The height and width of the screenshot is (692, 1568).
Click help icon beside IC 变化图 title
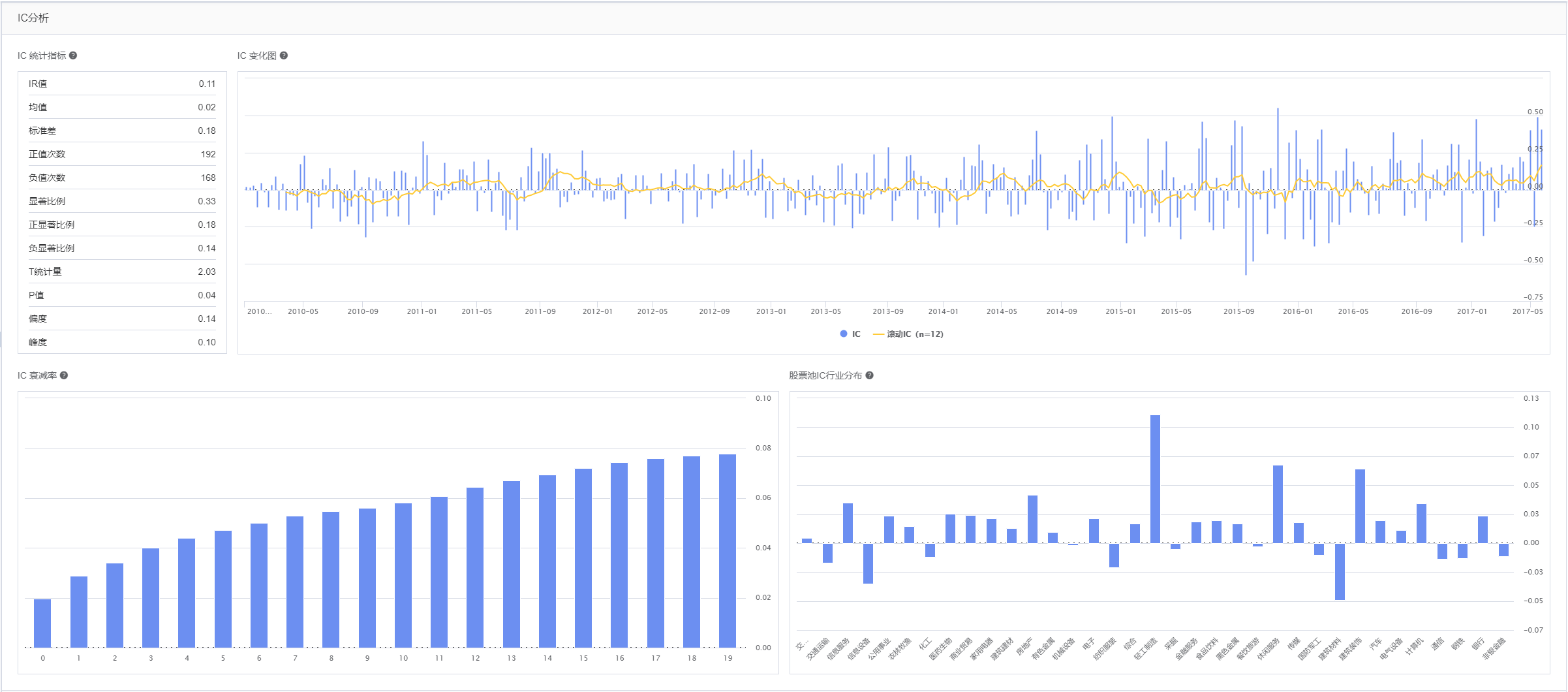tap(284, 55)
